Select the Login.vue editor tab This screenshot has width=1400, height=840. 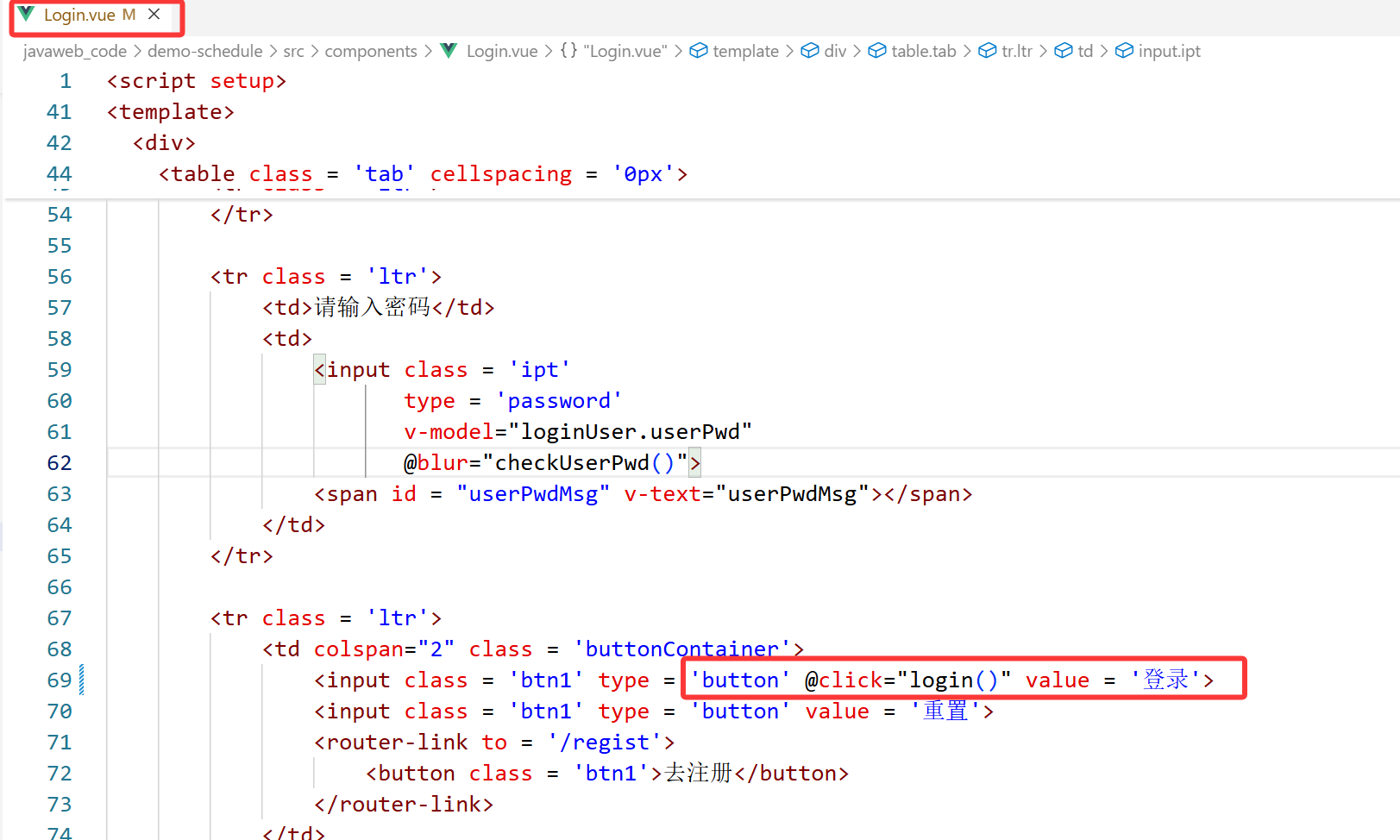point(97,16)
